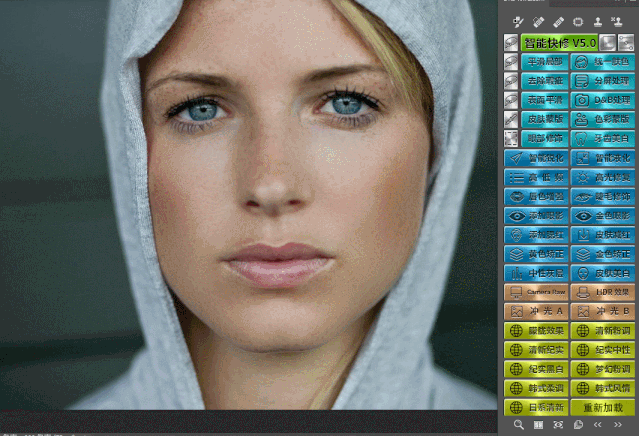The height and width of the screenshot is (436, 639).
Task: Click 重新加载 reload button
Action: point(603,407)
